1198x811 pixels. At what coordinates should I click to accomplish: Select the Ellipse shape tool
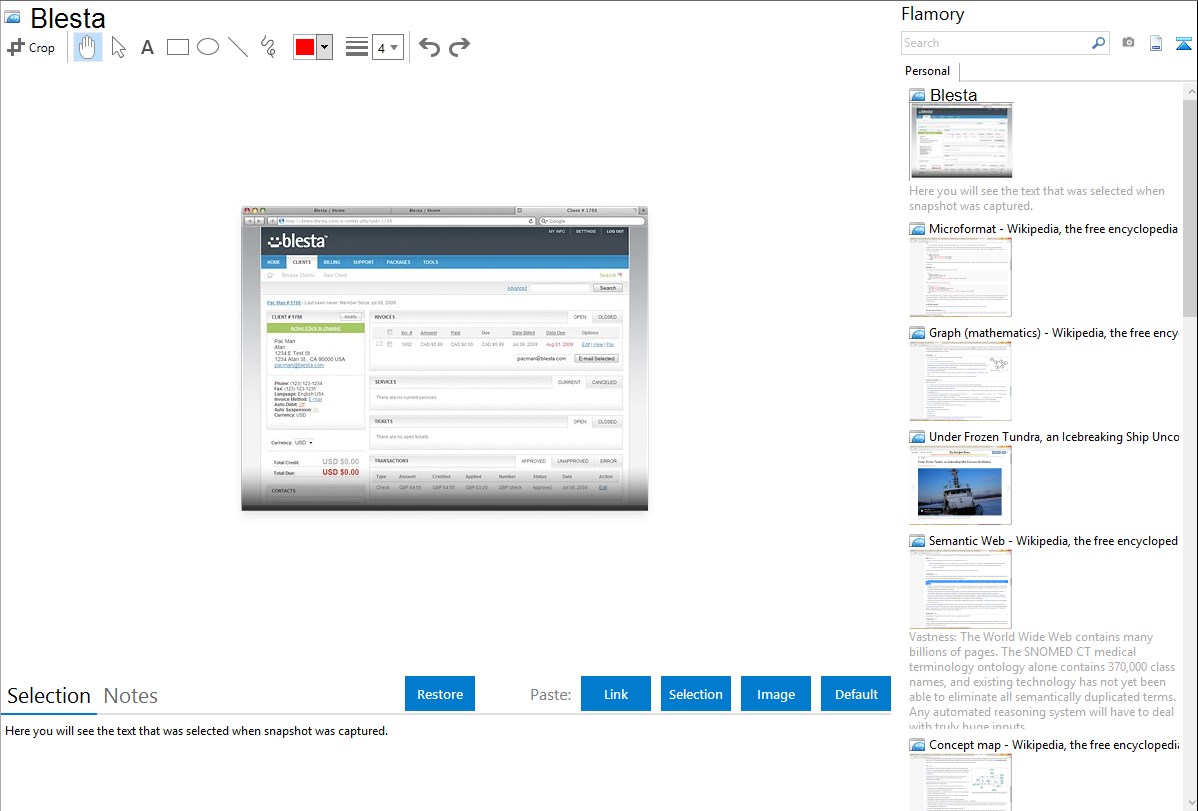(x=208, y=47)
